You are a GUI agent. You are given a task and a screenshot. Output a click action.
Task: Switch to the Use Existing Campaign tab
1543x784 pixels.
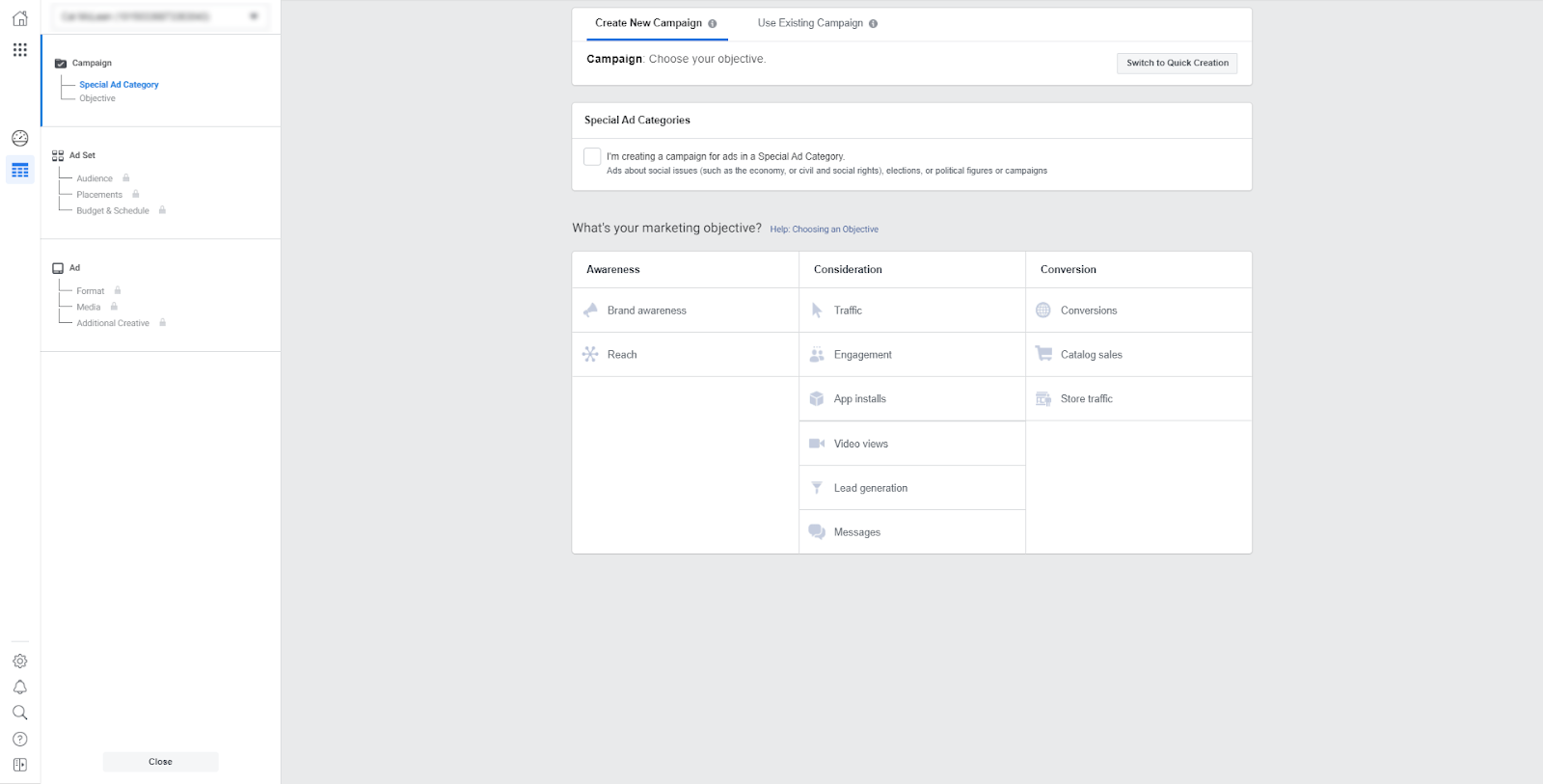click(810, 23)
